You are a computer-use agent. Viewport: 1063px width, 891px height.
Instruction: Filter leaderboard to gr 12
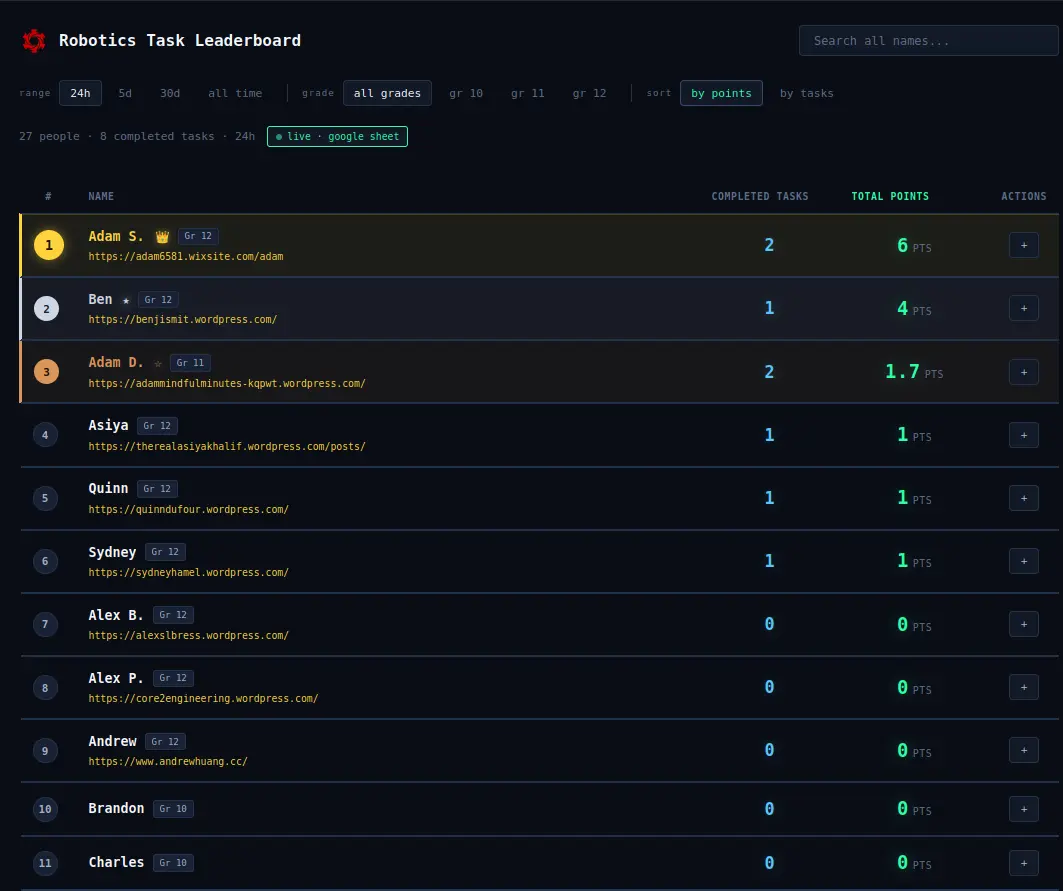[x=590, y=93]
